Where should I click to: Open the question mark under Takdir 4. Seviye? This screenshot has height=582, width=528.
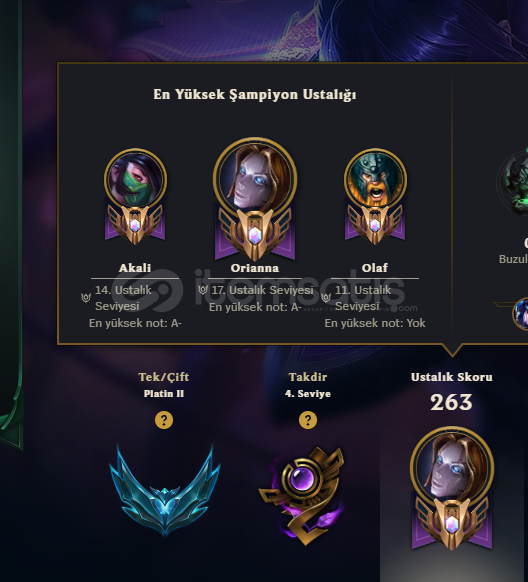coord(308,420)
